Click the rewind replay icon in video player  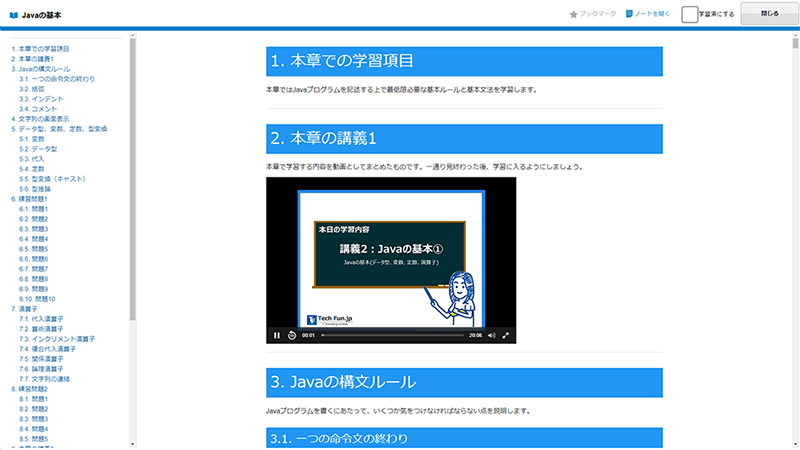(292, 335)
